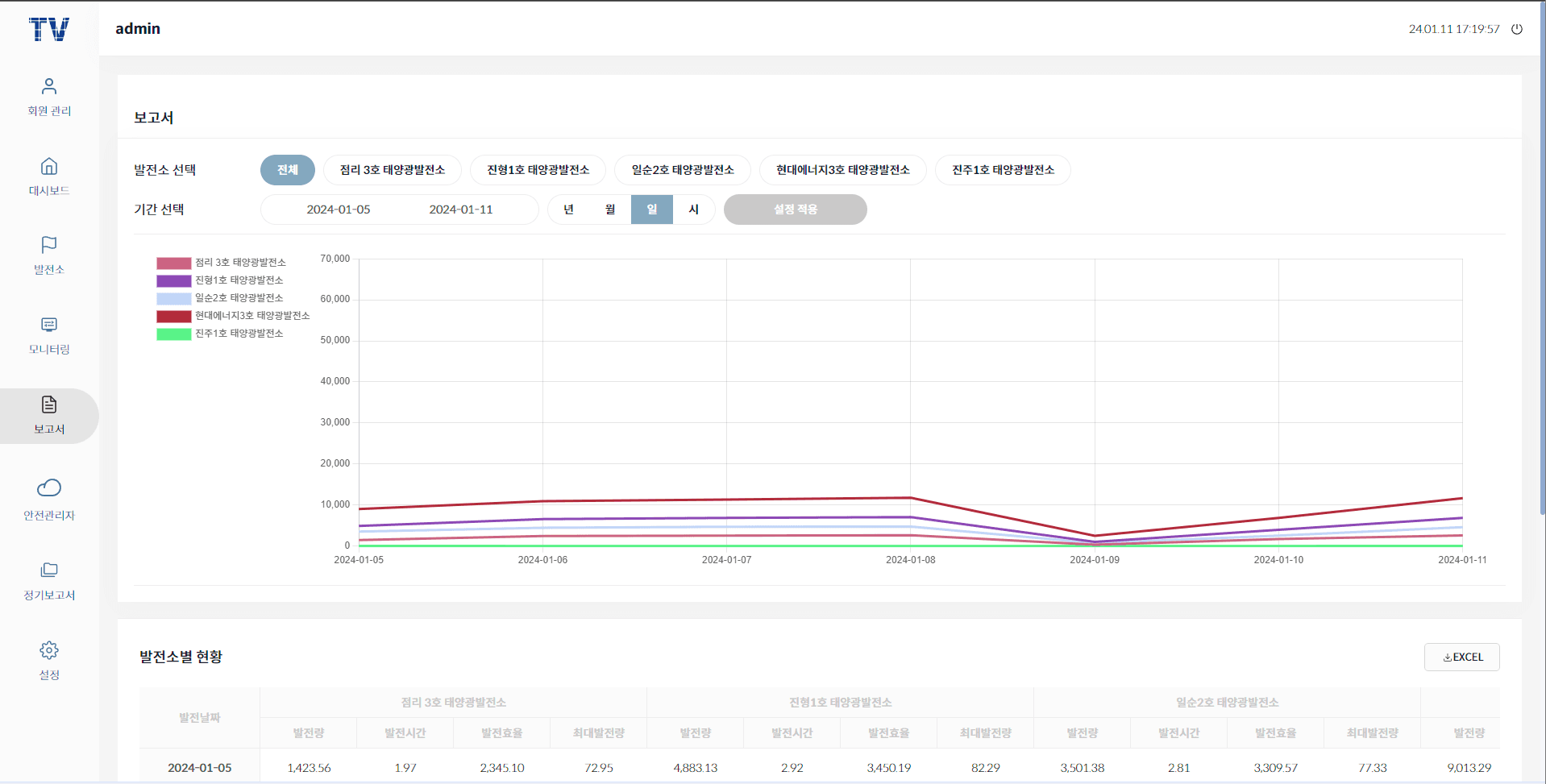Open the 발전소 flag icon
This screenshot has height=784, width=1546.
pyautogui.click(x=49, y=245)
